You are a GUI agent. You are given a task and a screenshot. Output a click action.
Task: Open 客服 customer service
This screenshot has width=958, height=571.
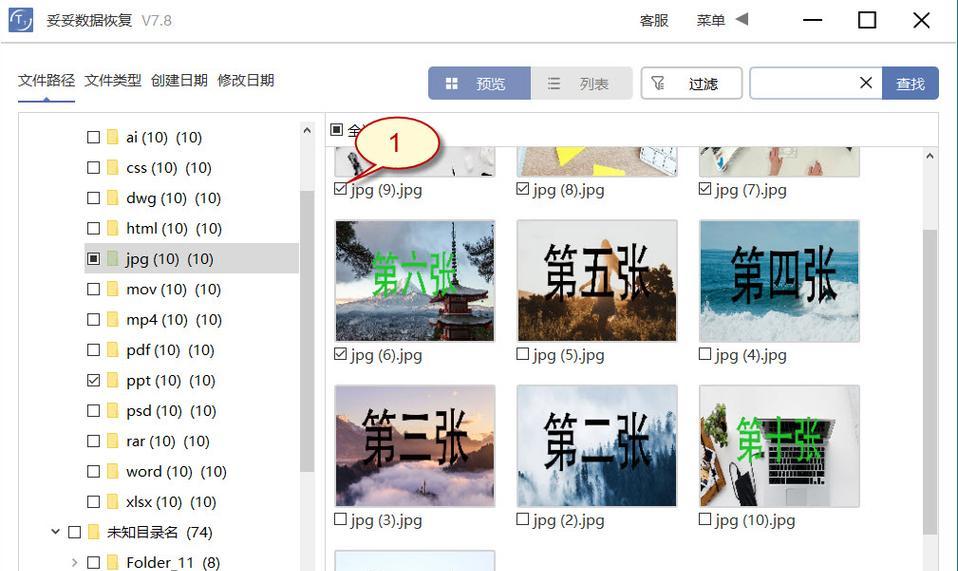(x=654, y=20)
